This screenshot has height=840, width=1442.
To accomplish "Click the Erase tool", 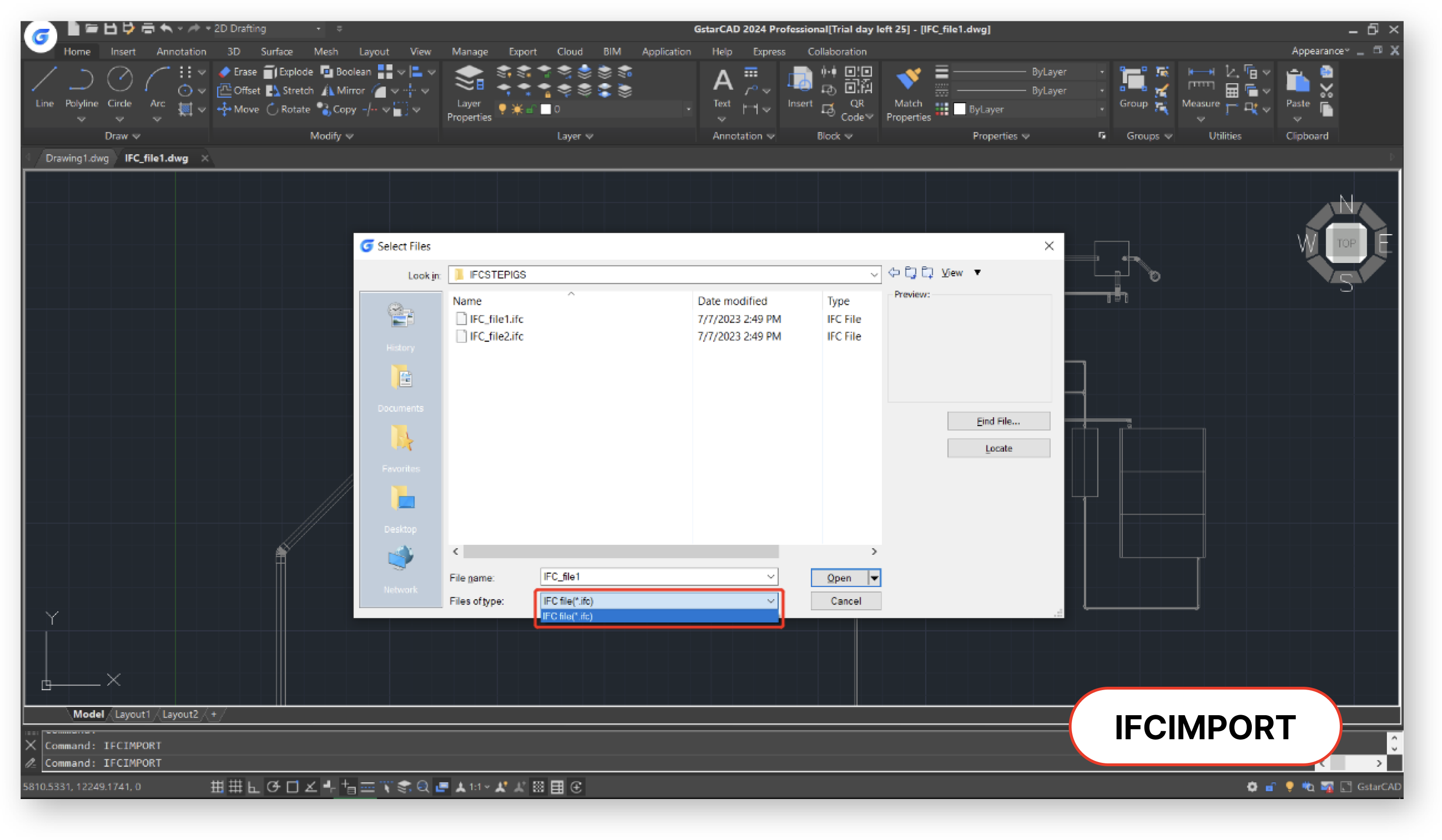I will point(238,71).
